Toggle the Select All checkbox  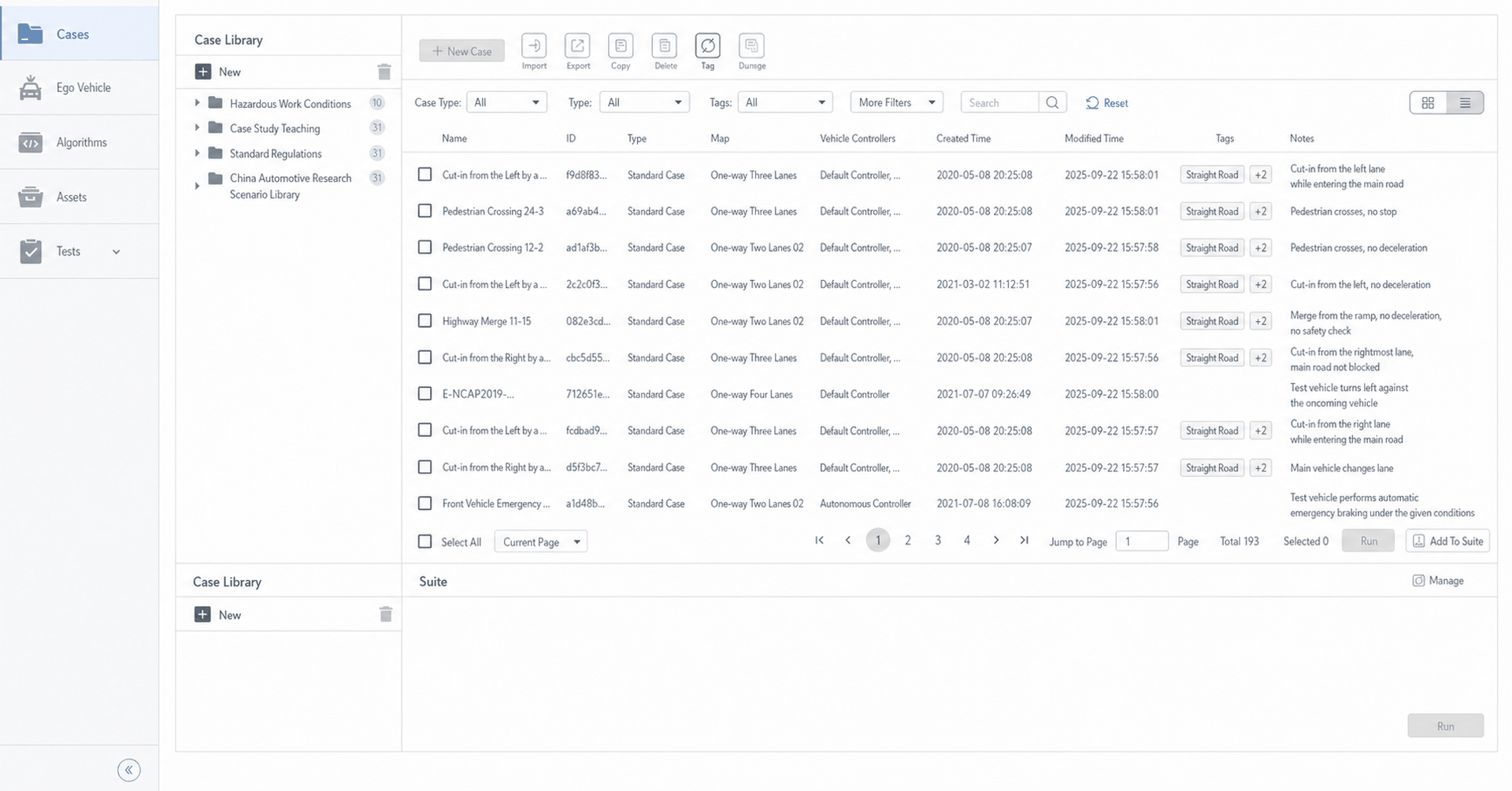pos(424,542)
